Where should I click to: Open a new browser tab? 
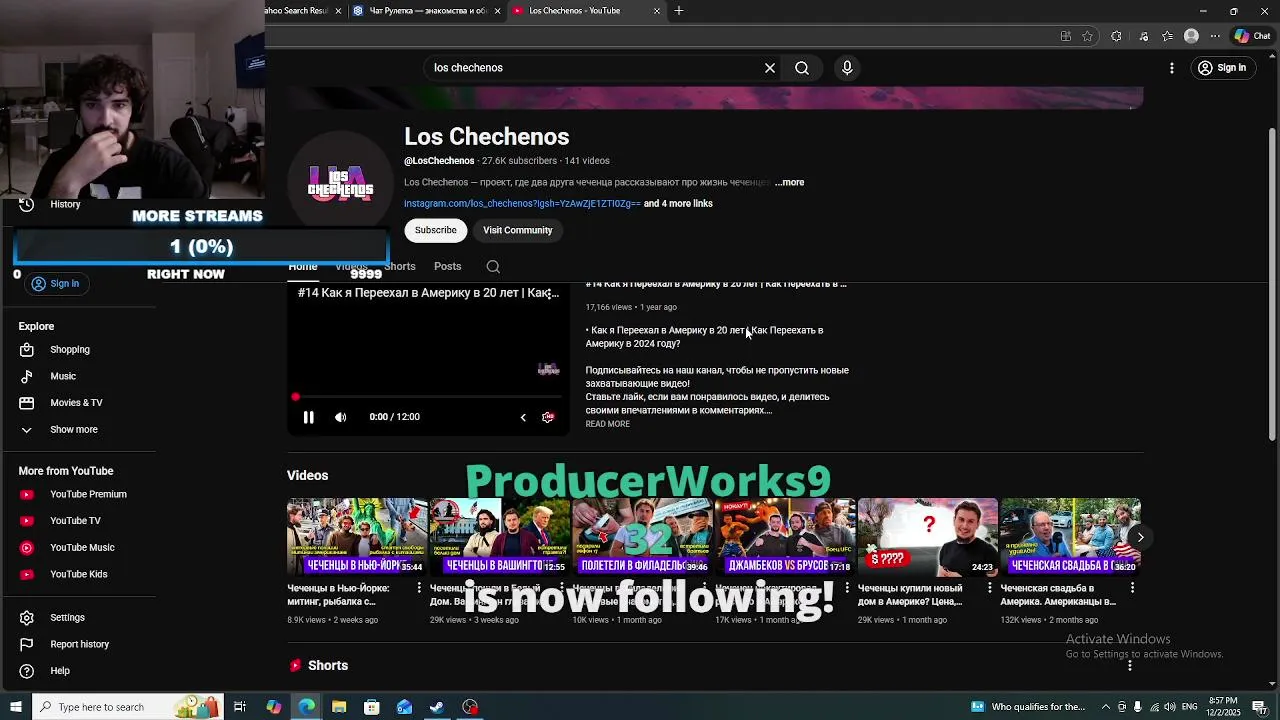pos(679,11)
